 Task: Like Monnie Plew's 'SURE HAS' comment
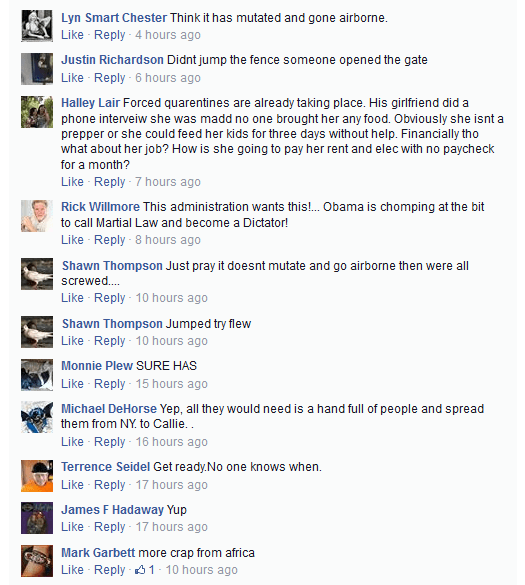pyautogui.click(x=72, y=384)
